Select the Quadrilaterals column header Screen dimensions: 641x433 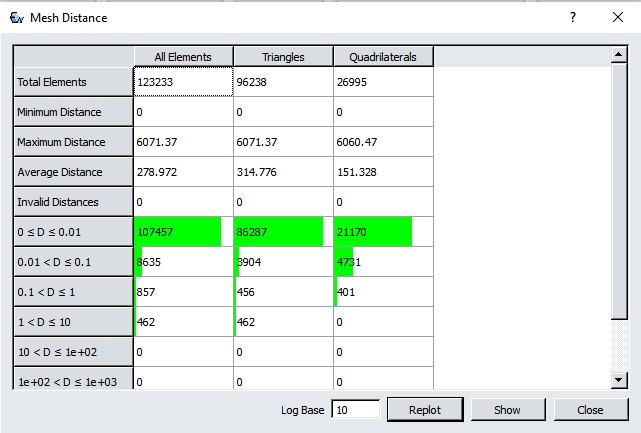pyautogui.click(x=383, y=57)
